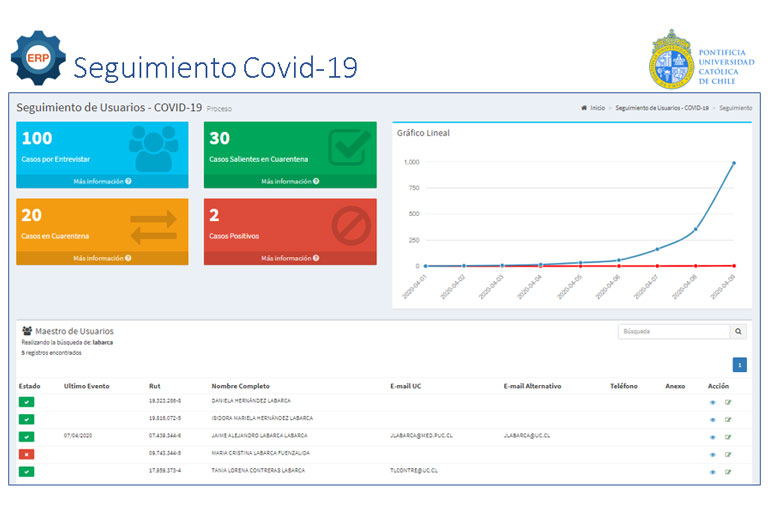
Task: Toggle green status of Daniela Hernández
Action: tap(26, 402)
